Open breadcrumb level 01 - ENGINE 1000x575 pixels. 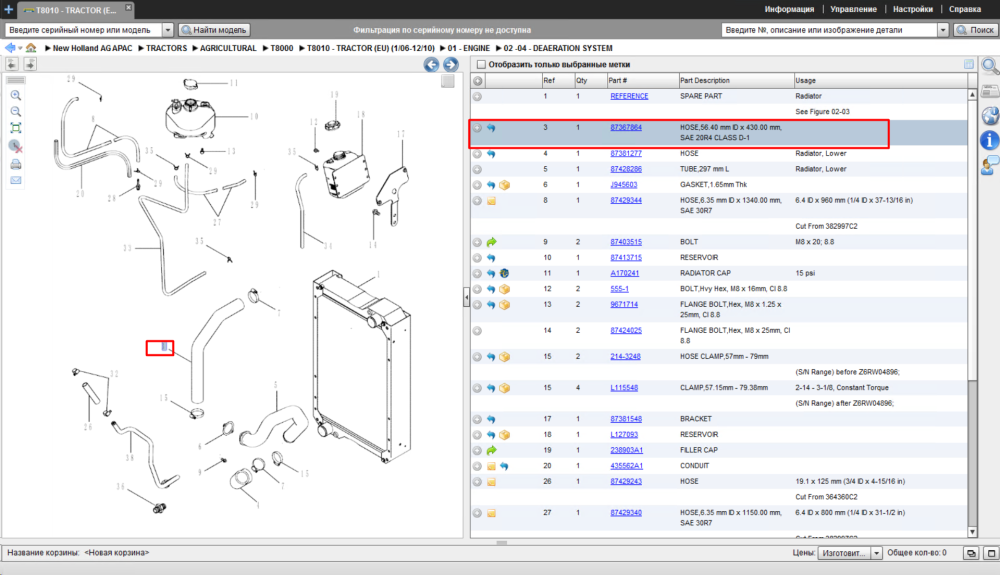point(469,48)
